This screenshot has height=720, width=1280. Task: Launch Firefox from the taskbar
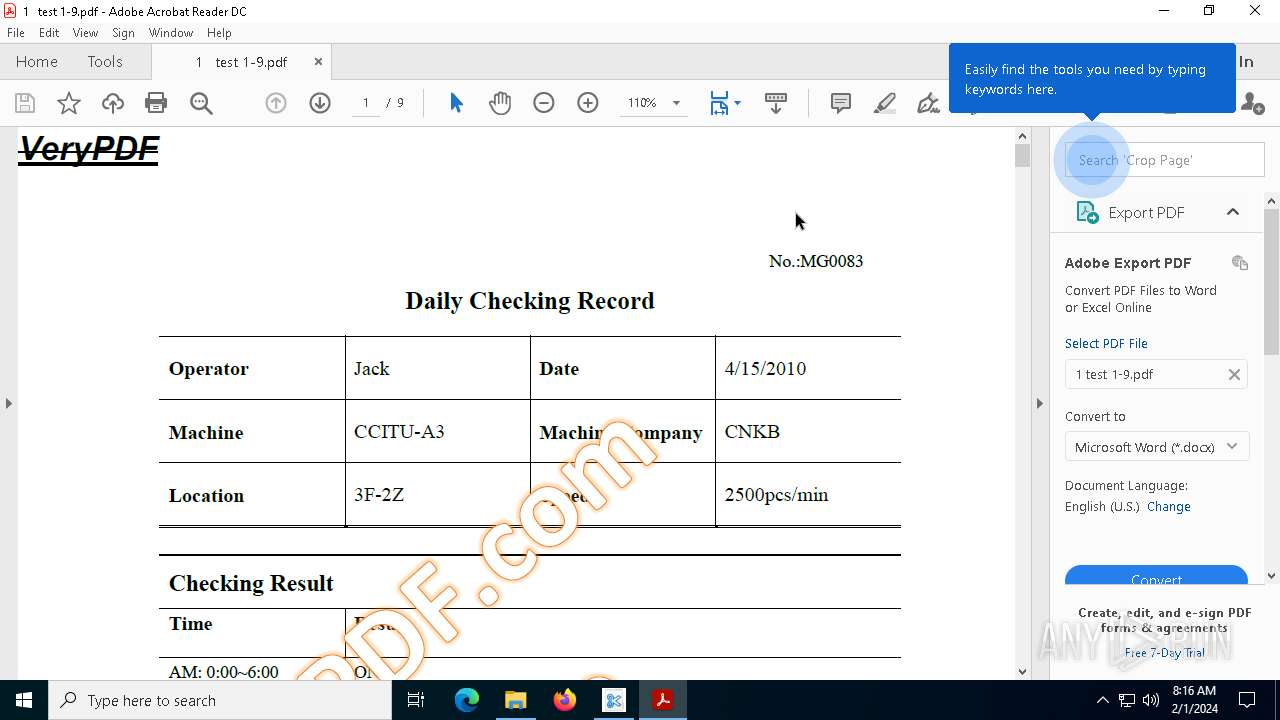coord(564,700)
